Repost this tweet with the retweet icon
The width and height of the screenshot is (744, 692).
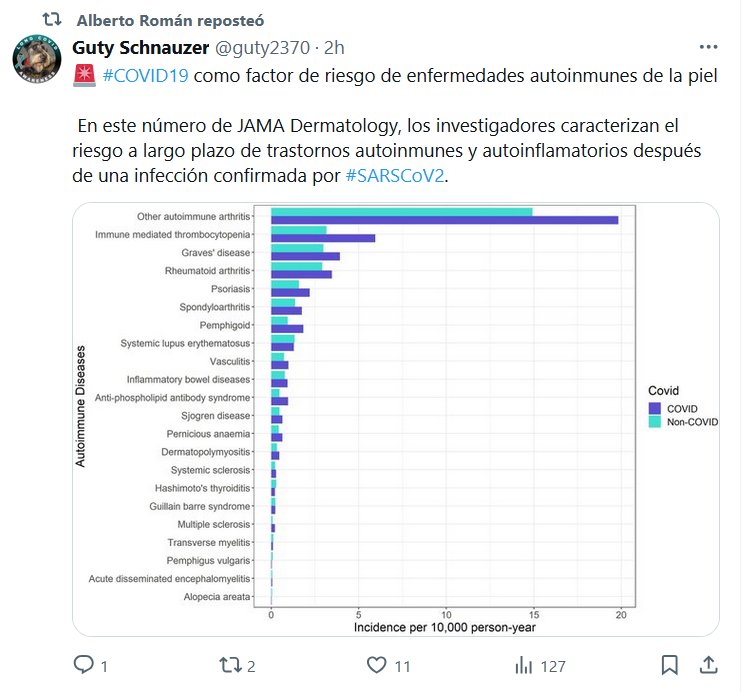click(x=229, y=665)
